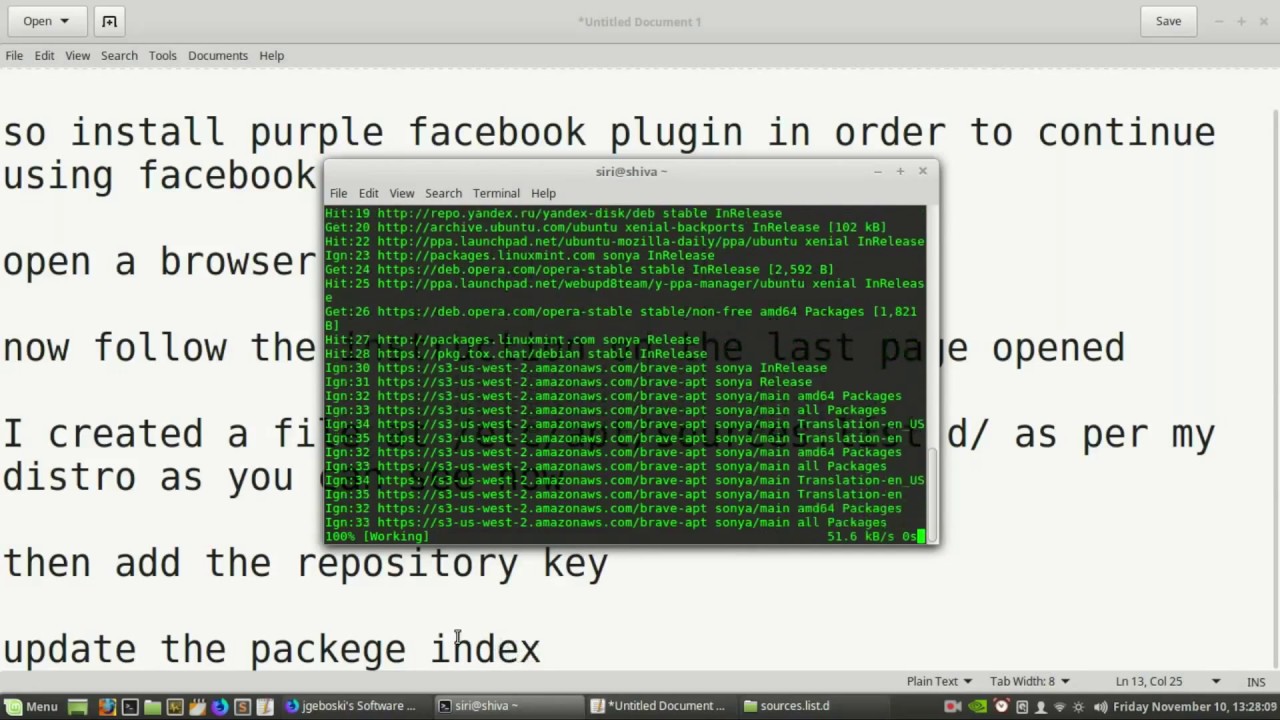This screenshot has height=720, width=1280.
Task: Open the user applet tray icon
Action: click(1041, 707)
